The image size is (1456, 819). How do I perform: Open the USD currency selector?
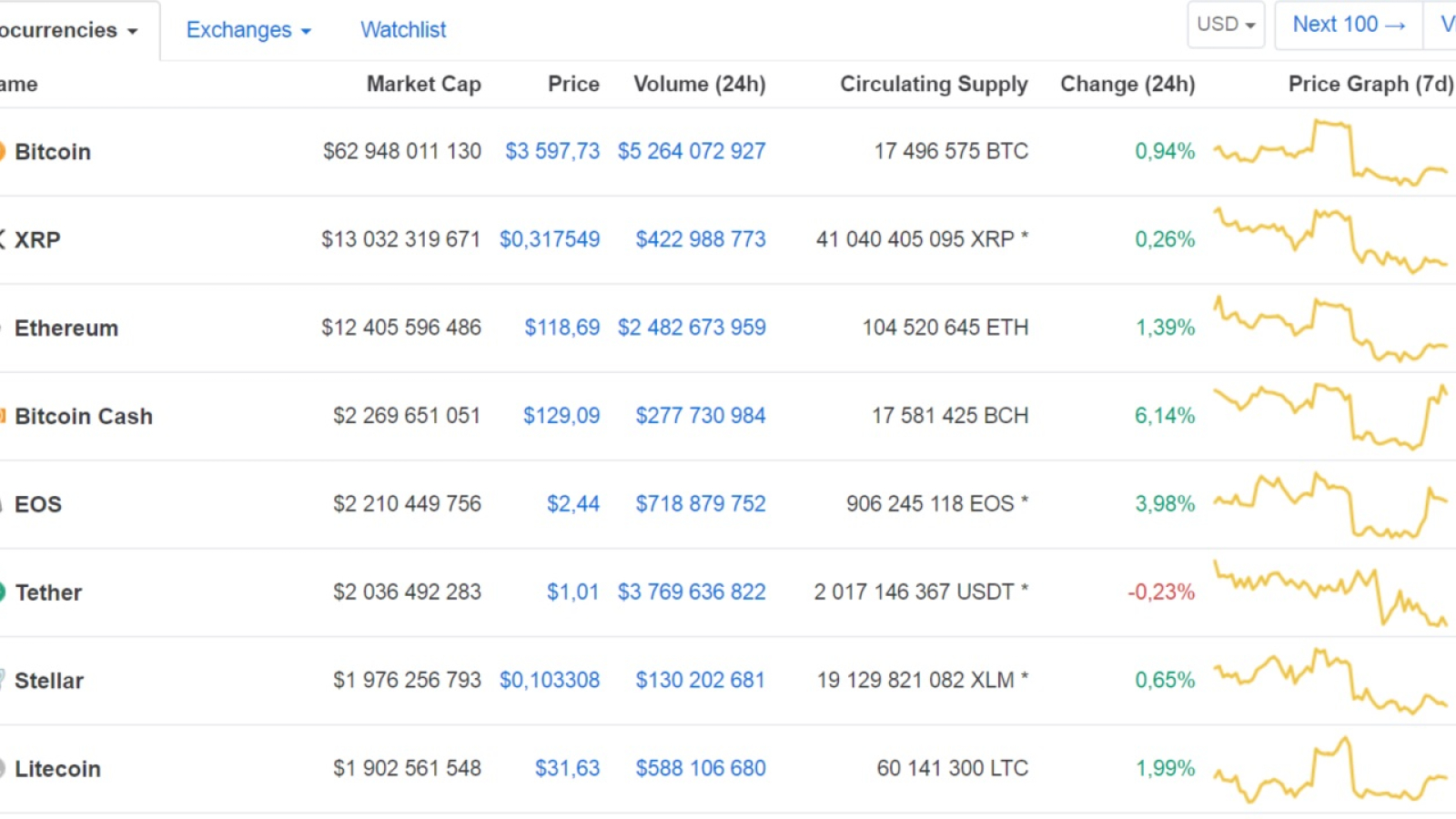point(1226,25)
